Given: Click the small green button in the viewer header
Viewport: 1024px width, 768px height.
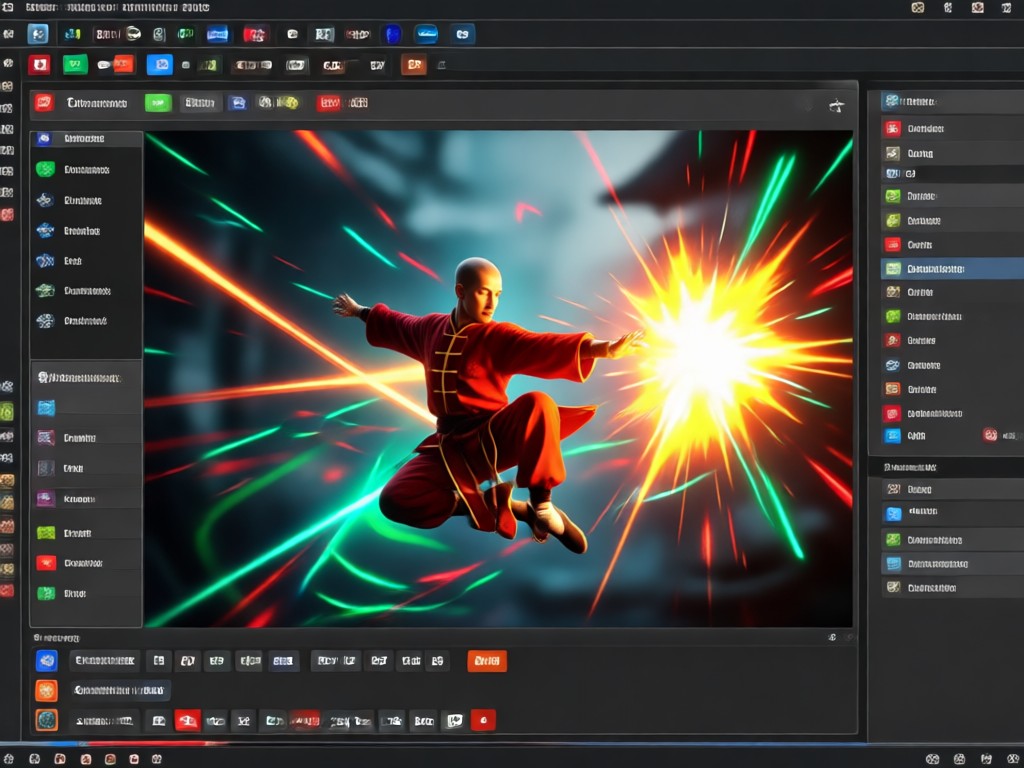Looking at the screenshot, I should [158, 103].
